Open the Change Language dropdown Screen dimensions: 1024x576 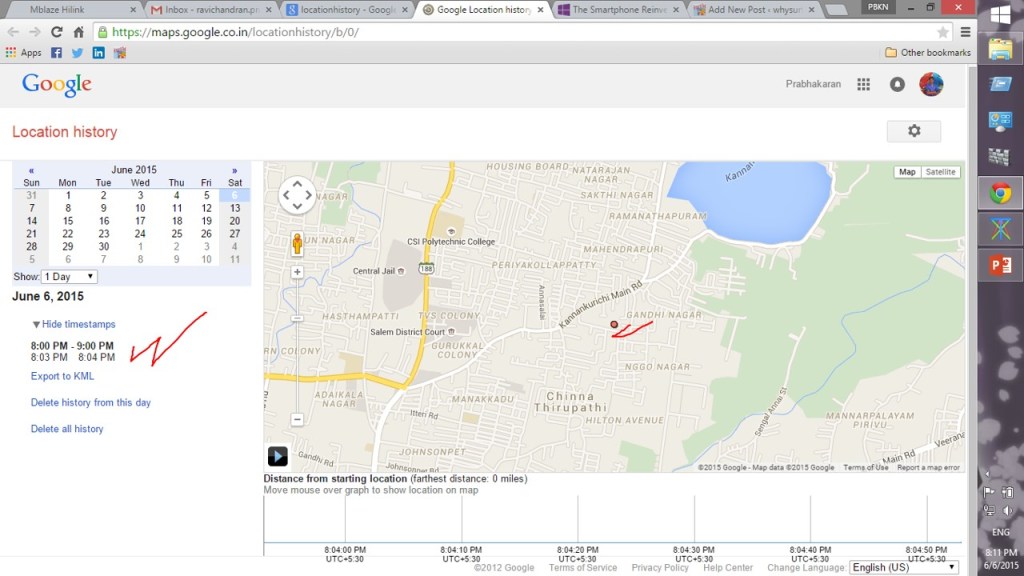(902, 567)
